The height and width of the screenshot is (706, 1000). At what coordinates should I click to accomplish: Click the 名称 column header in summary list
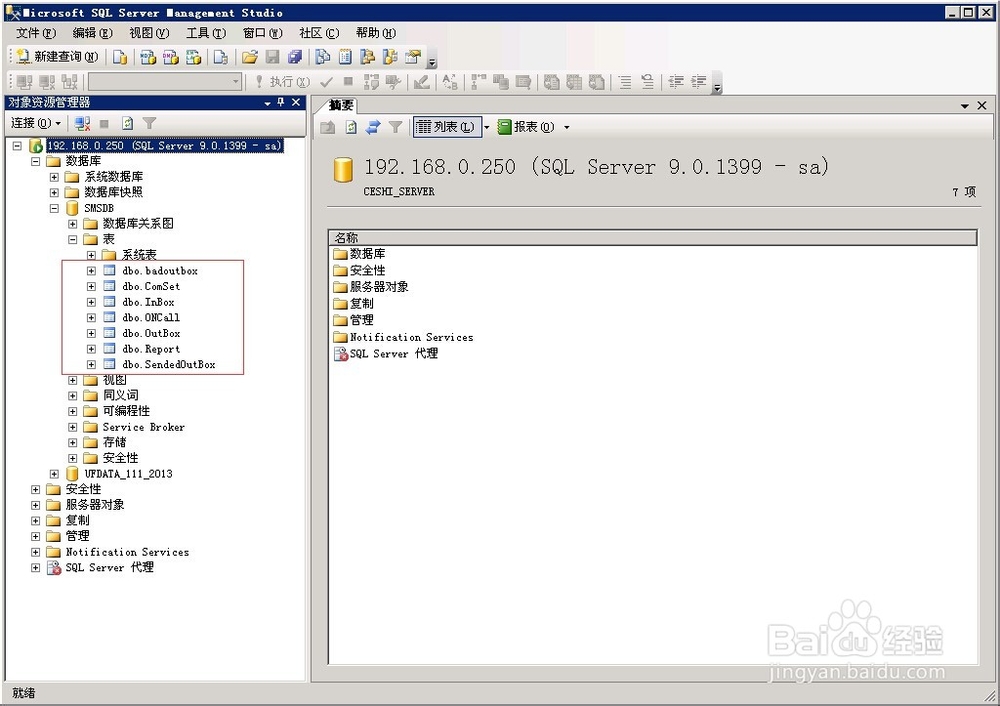[x=652, y=238]
